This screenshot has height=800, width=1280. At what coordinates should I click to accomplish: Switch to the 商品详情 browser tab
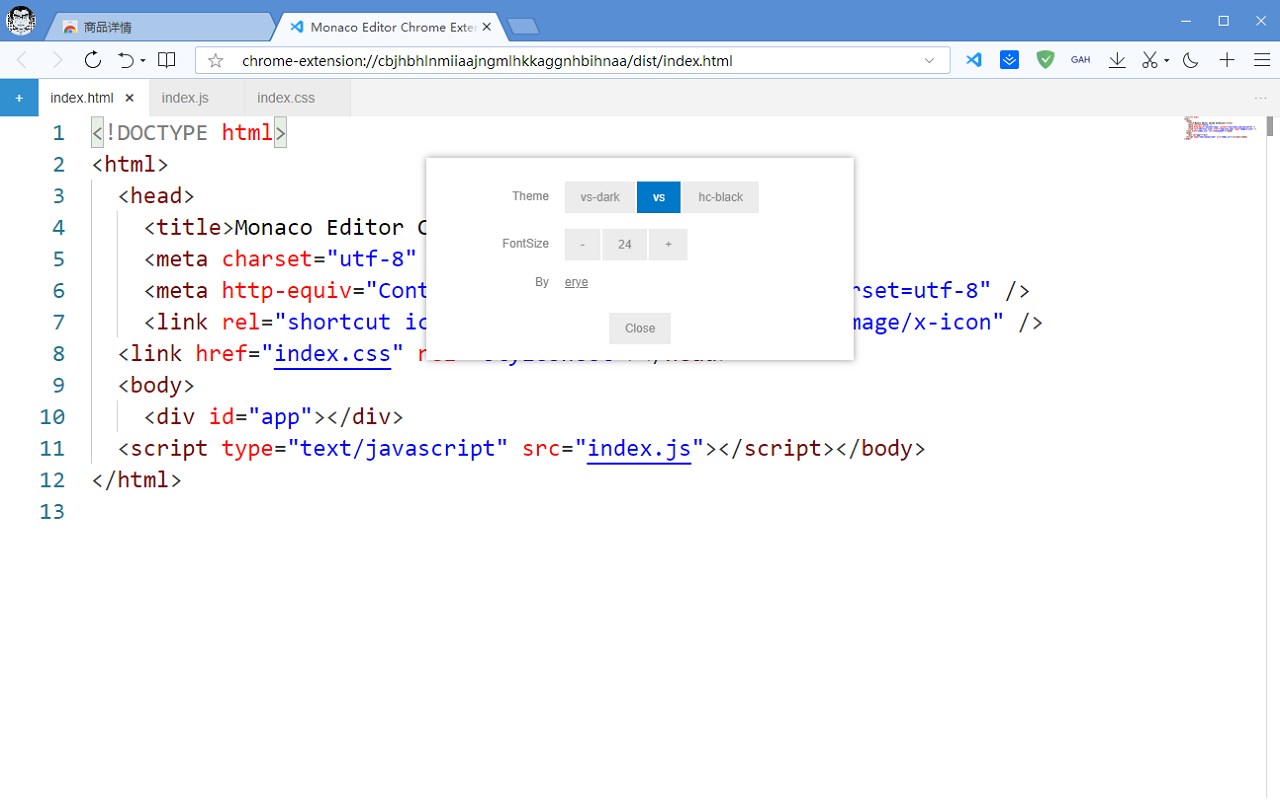coord(160,27)
